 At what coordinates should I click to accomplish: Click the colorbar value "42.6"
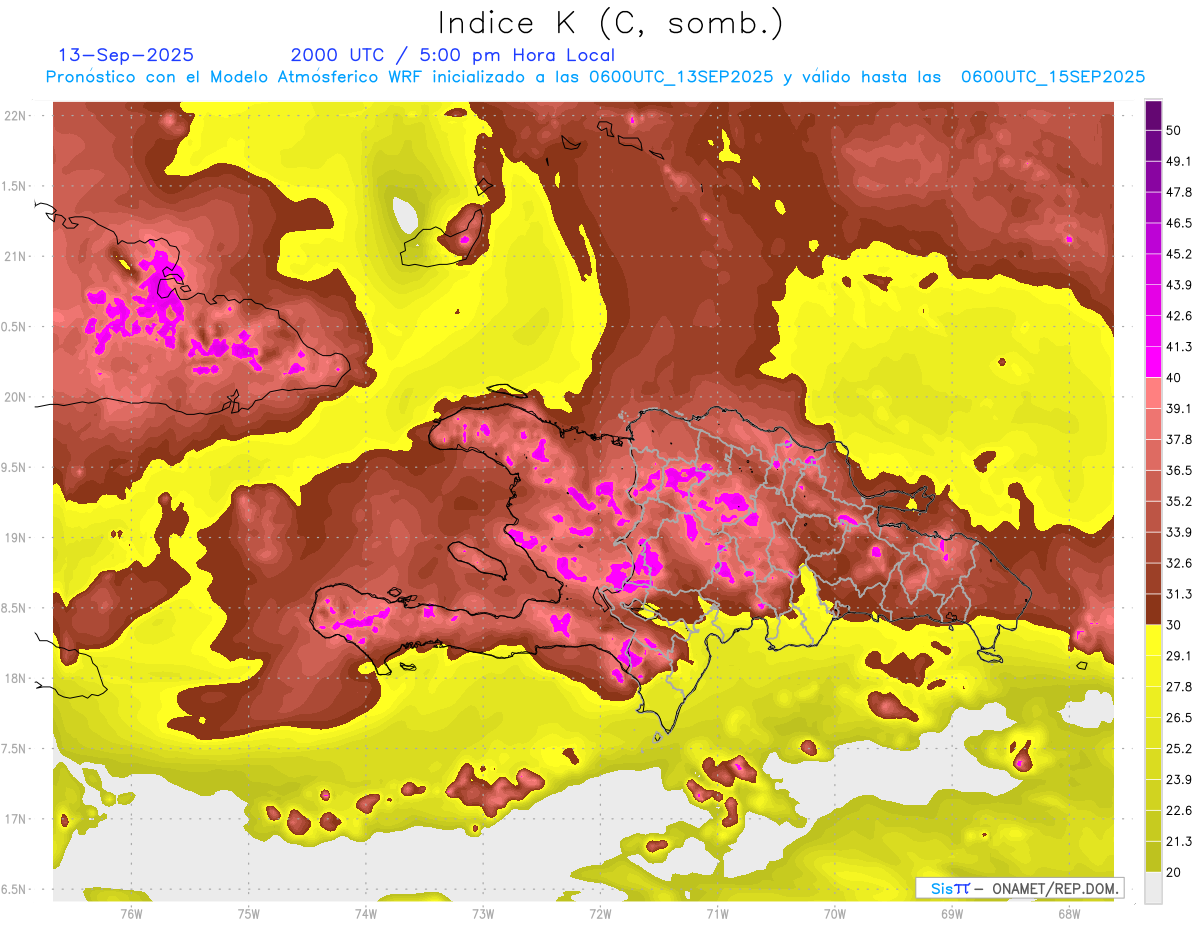tap(1178, 316)
